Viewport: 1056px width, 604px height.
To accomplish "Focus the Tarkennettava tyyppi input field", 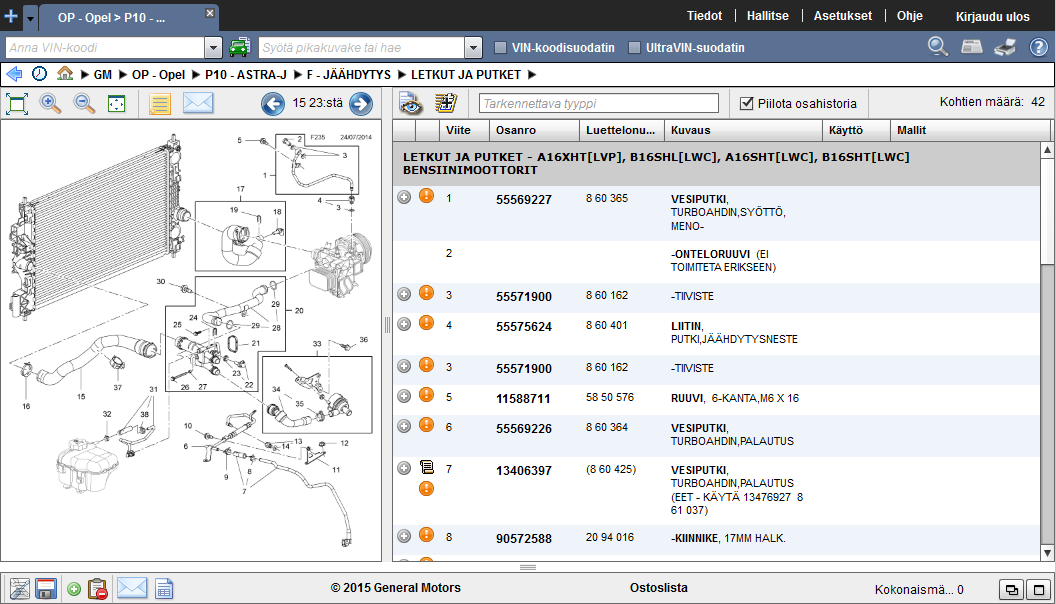I will click(x=599, y=103).
